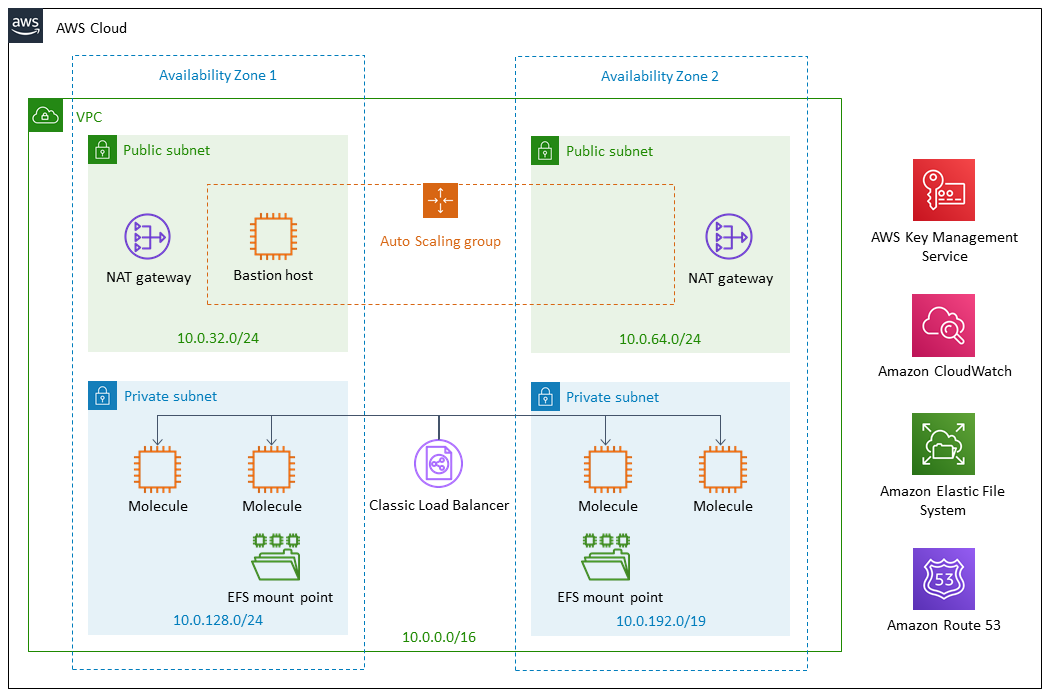Select the green VPC cloud icon
The height and width of the screenshot is (698, 1050).
46,115
